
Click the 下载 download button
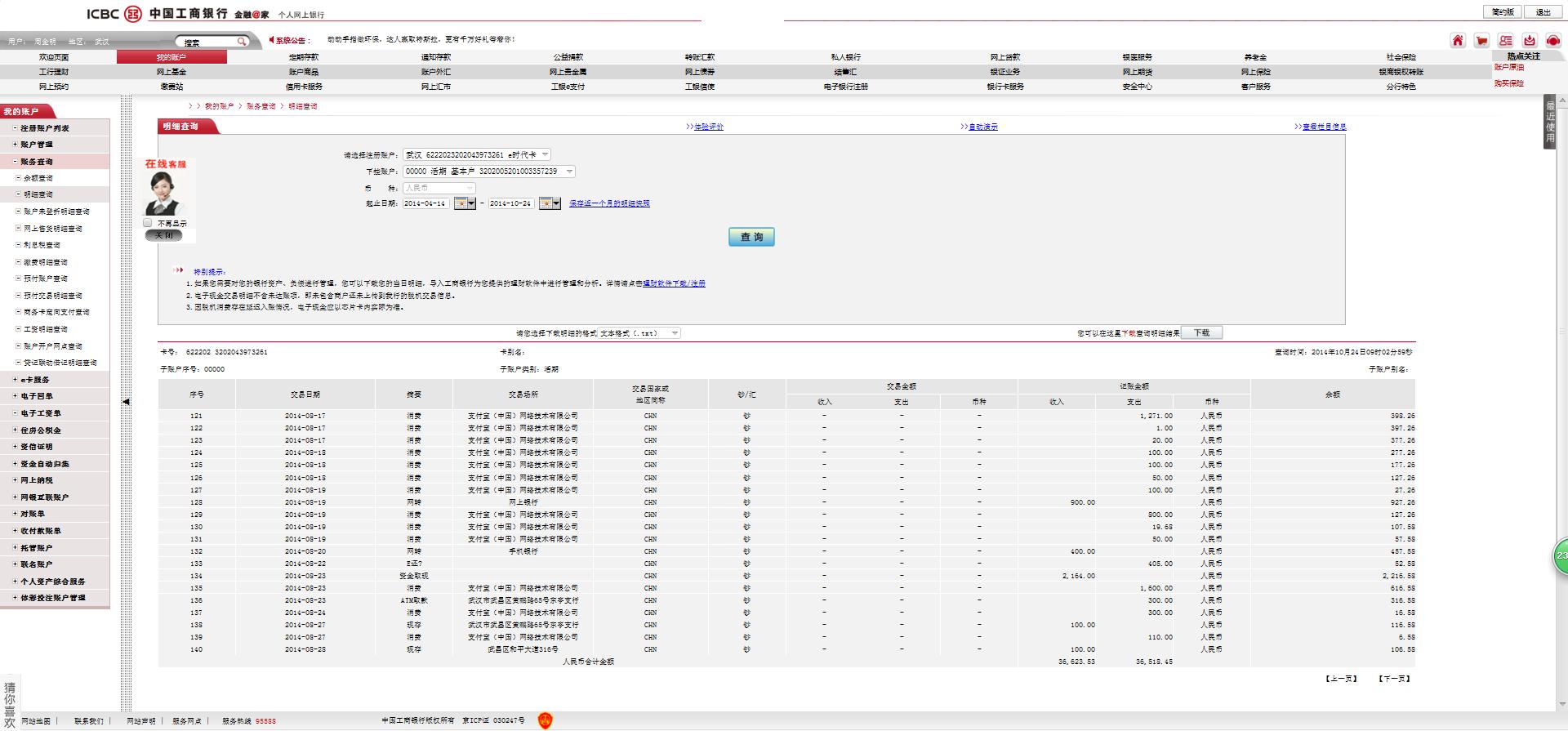pyautogui.click(x=1201, y=333)
